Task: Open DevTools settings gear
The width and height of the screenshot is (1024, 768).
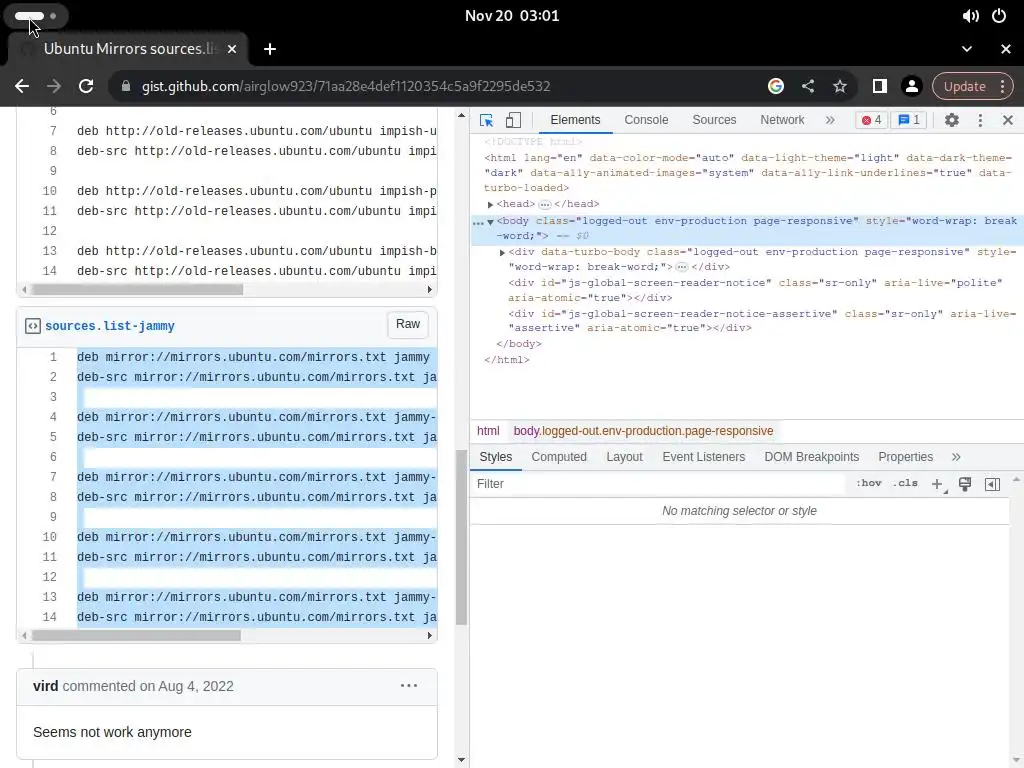Action: click(952, 120)
